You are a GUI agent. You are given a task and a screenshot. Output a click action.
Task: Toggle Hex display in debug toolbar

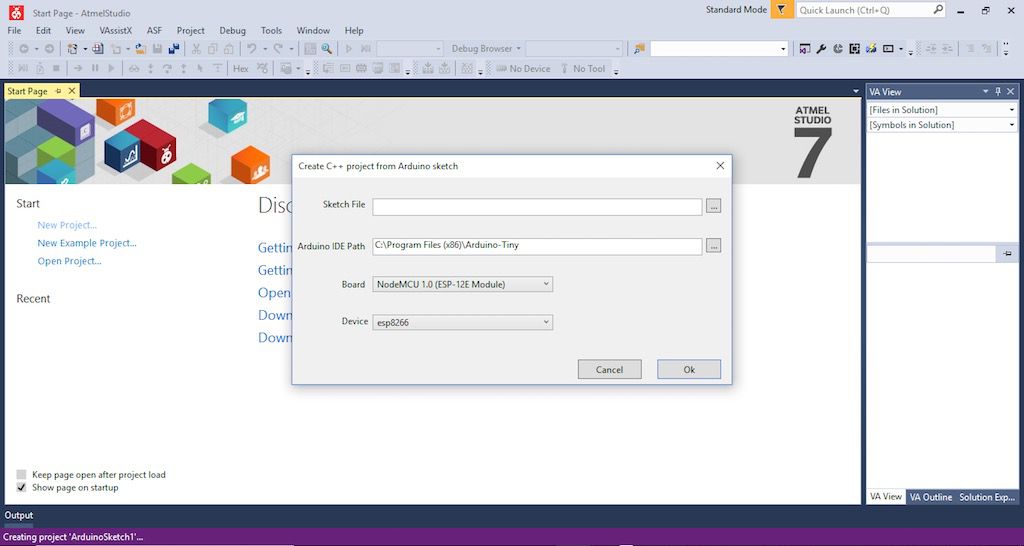(240, 69)
